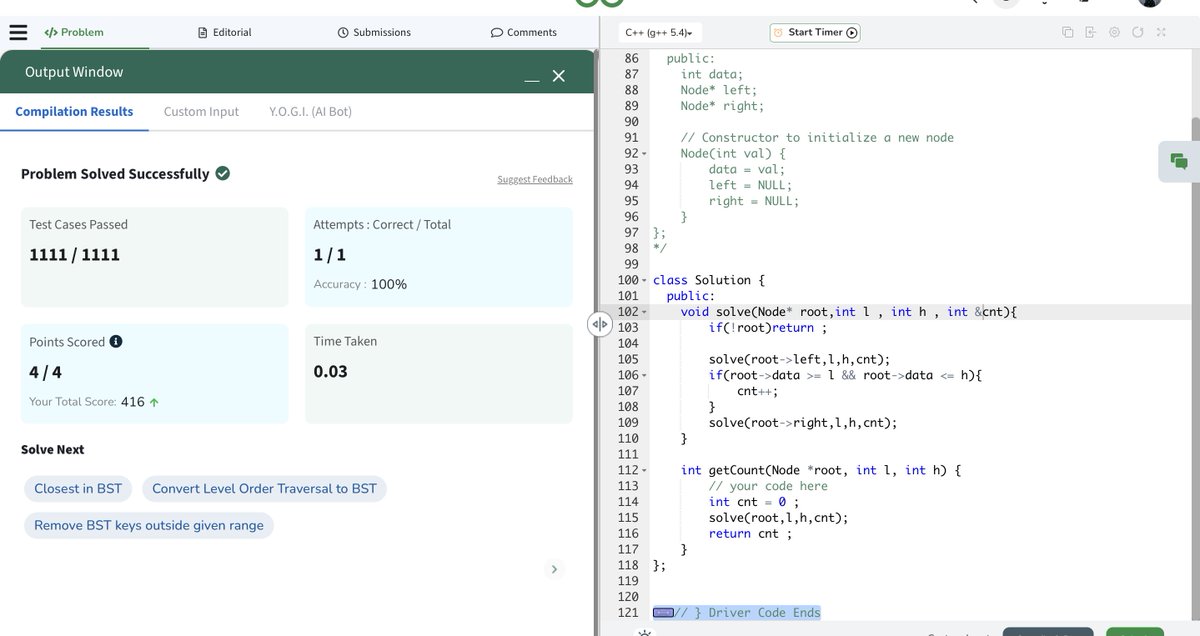
Task: Switch to Custom Input tab
Action: [201, 111]
